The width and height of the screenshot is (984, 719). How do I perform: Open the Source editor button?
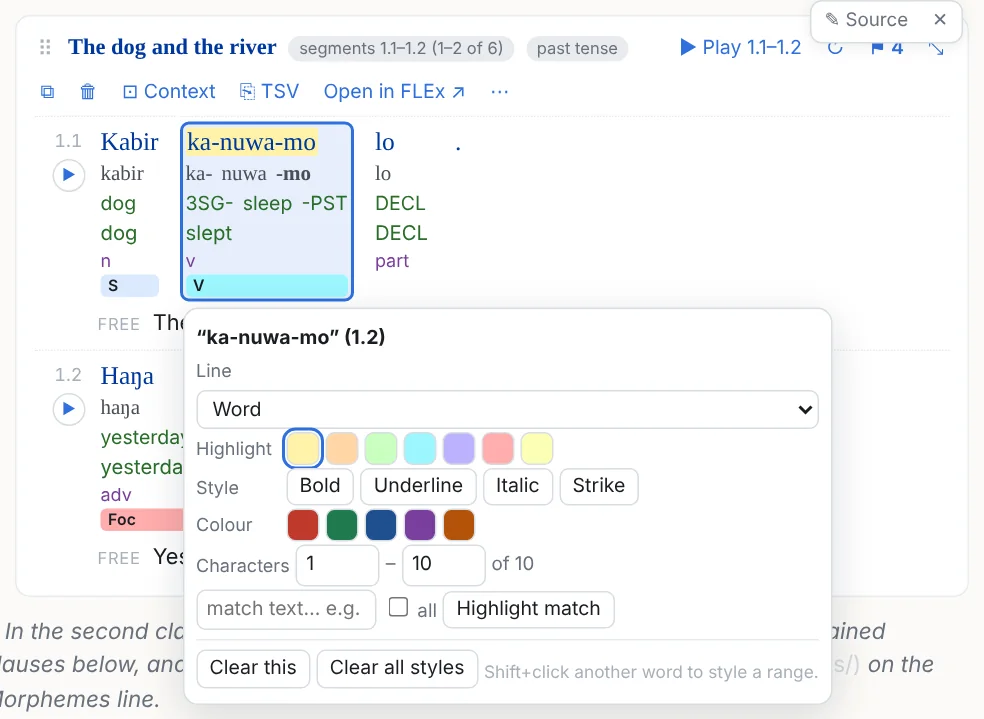point(866,19)
